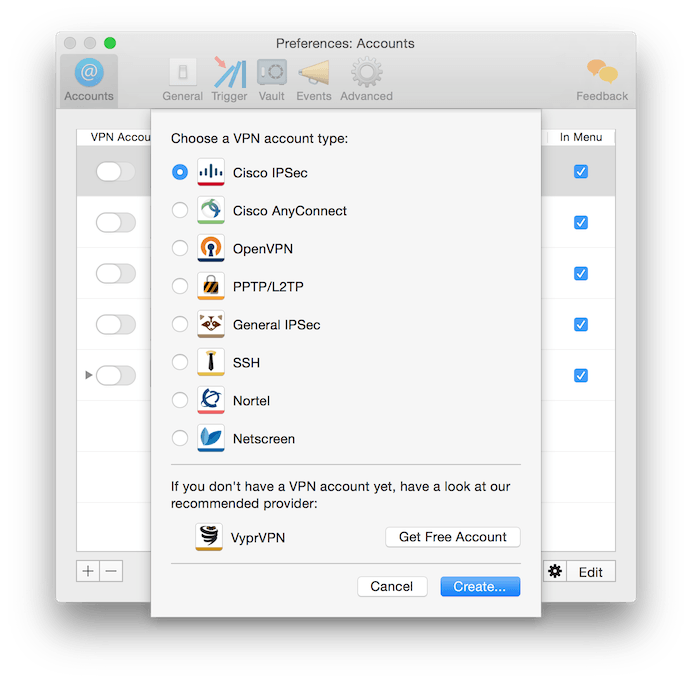Click the General IPSec raccoon icon
This screenshot has width=692, height=682.
pos(211,324)
